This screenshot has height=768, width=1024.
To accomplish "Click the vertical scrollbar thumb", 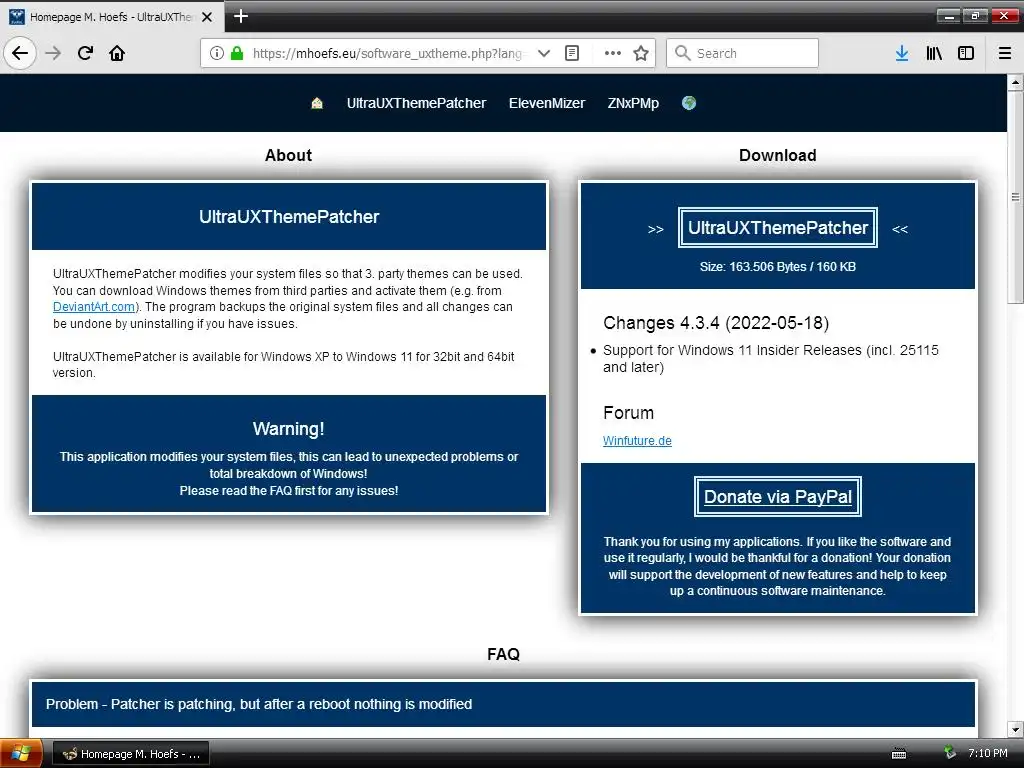I will pyautogui.click(x=1015, y=197).
